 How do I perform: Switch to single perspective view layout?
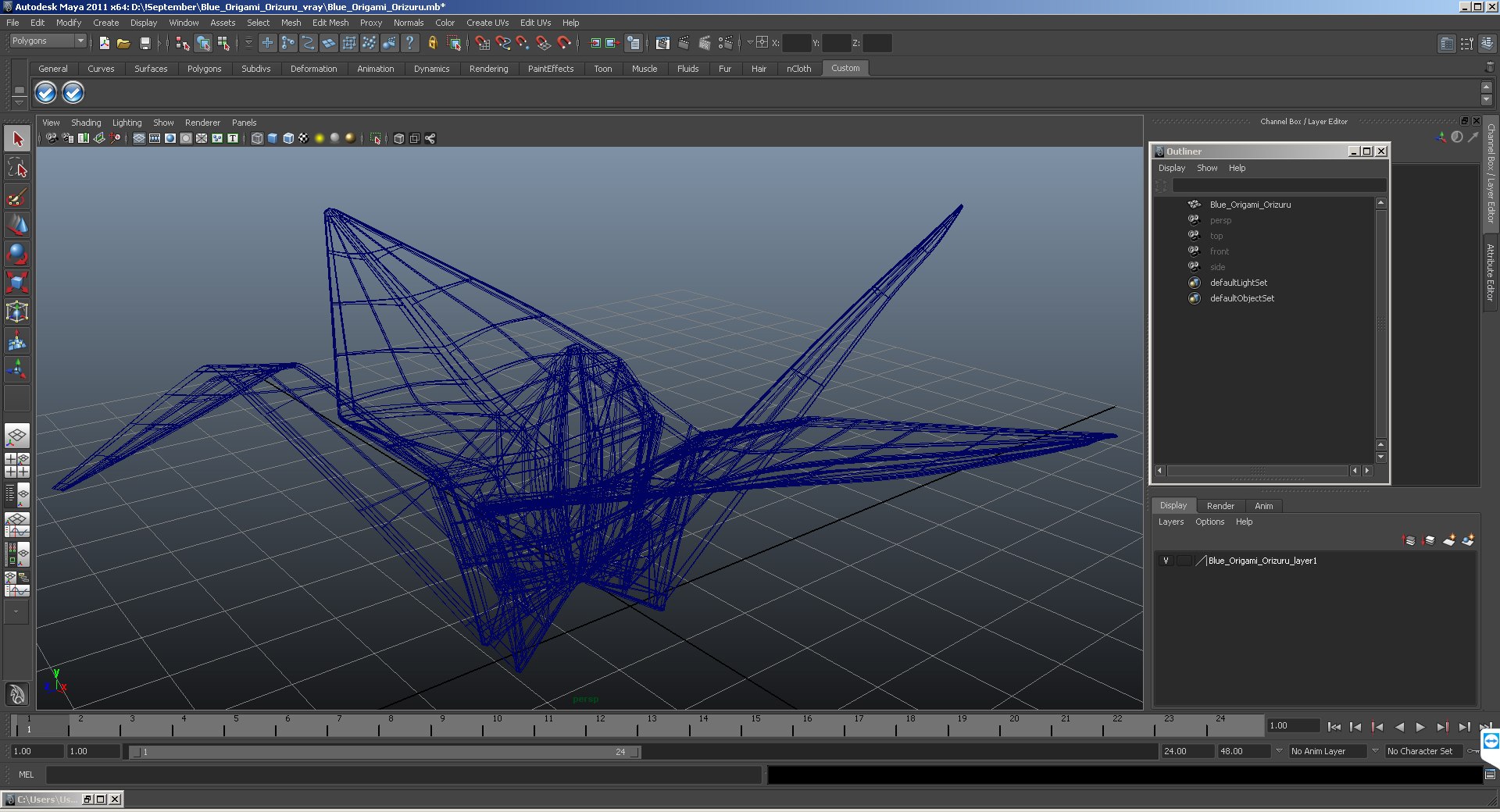[17, 436]
